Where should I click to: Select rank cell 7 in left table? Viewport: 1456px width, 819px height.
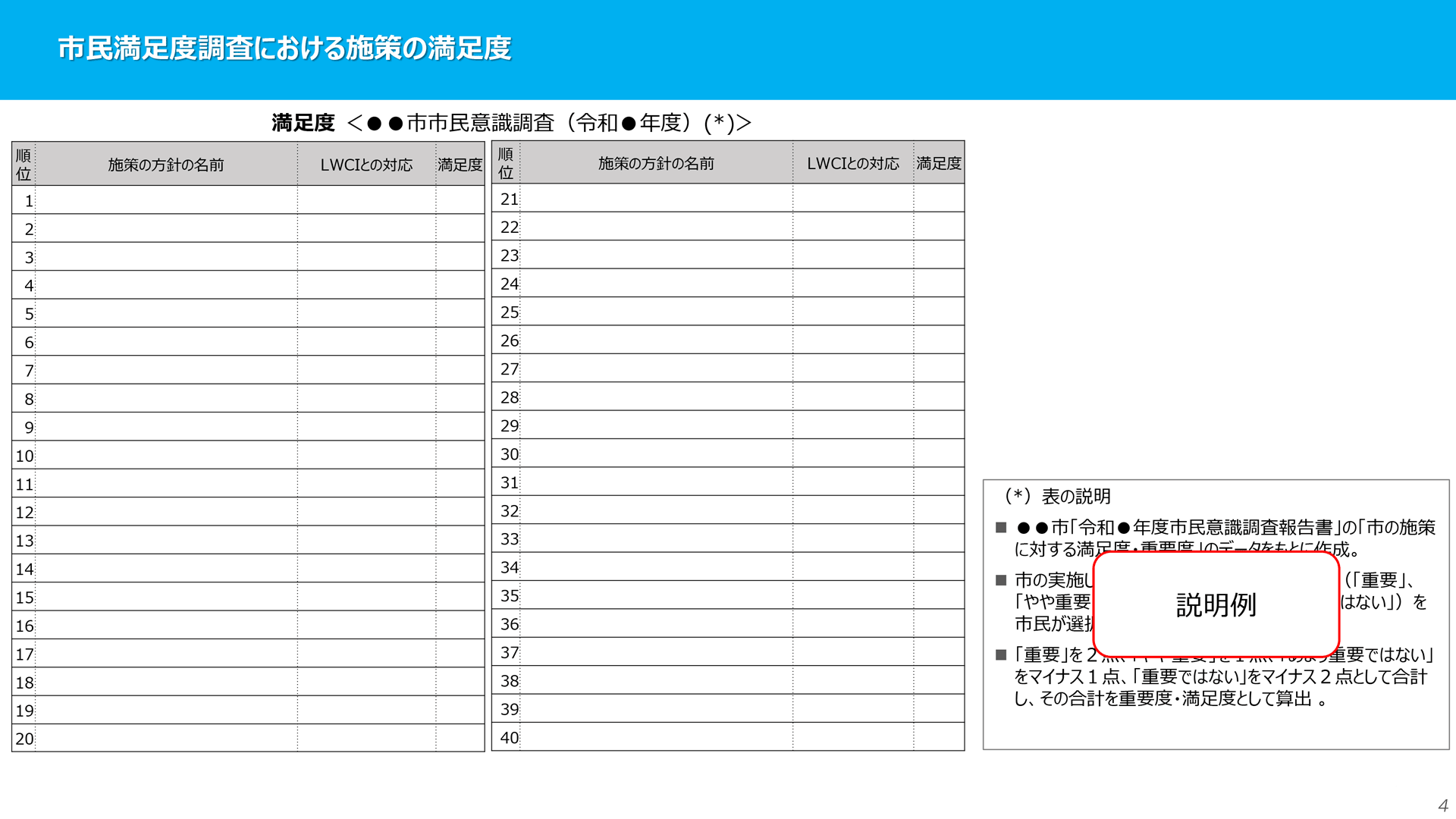tap(24, 371)
